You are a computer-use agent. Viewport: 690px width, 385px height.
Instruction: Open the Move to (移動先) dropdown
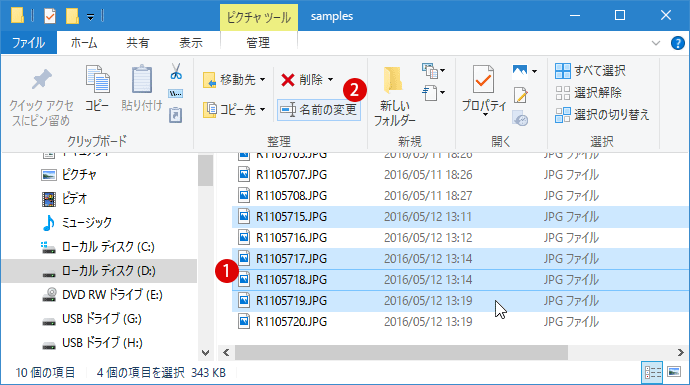coord(235,80)
